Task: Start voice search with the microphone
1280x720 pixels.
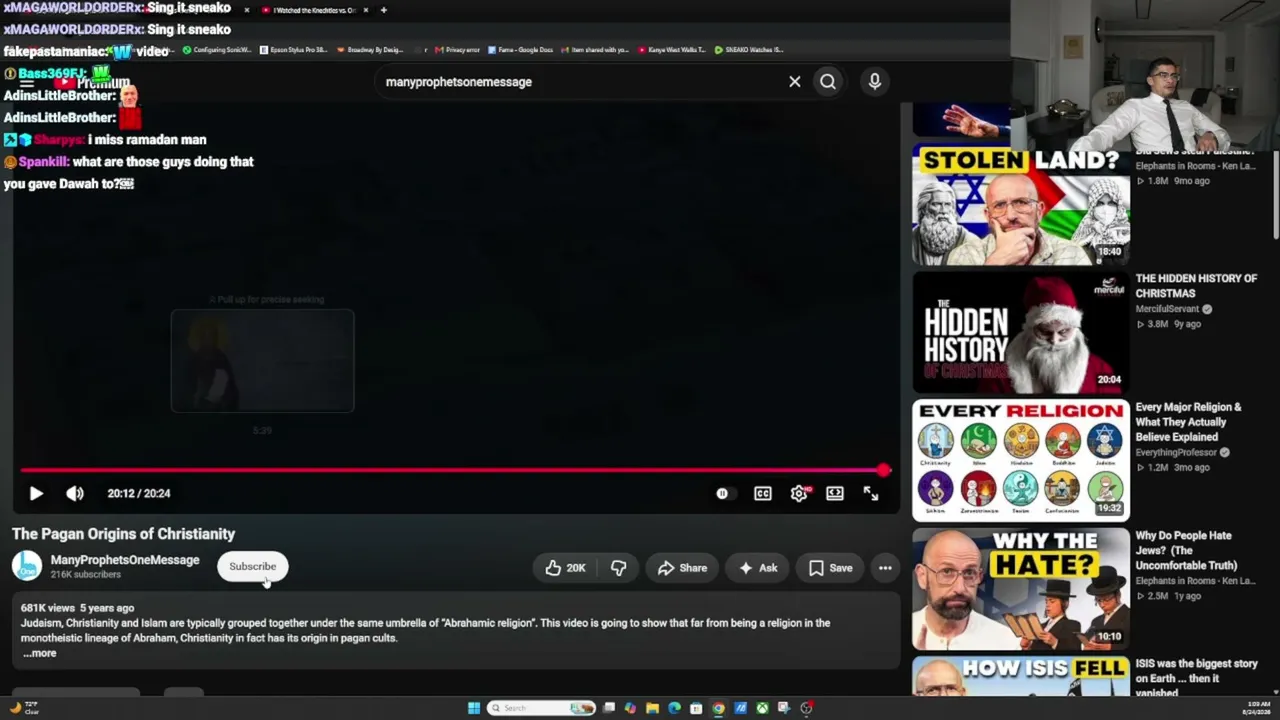Action: pyautogui.click(x=875, y=82)
